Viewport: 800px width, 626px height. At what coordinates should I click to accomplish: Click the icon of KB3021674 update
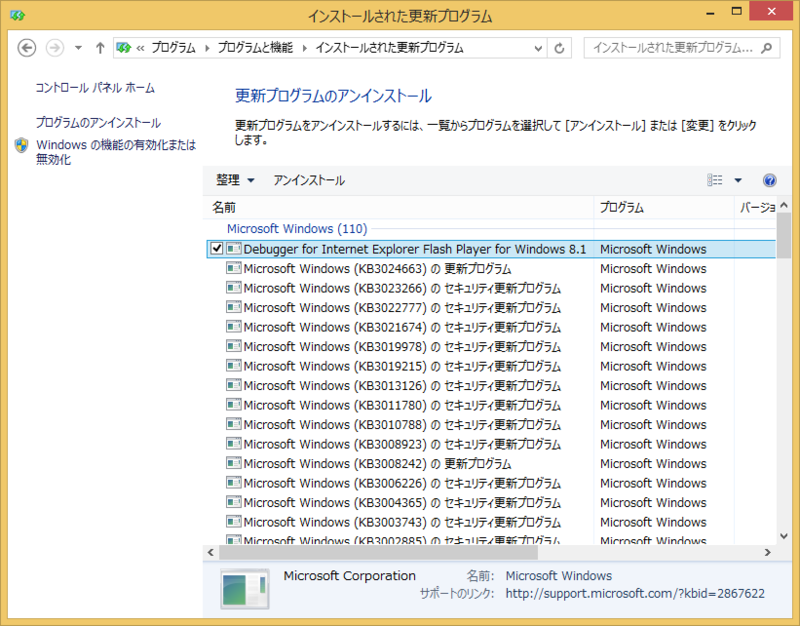pyautogui.click(x=234, y=327)
